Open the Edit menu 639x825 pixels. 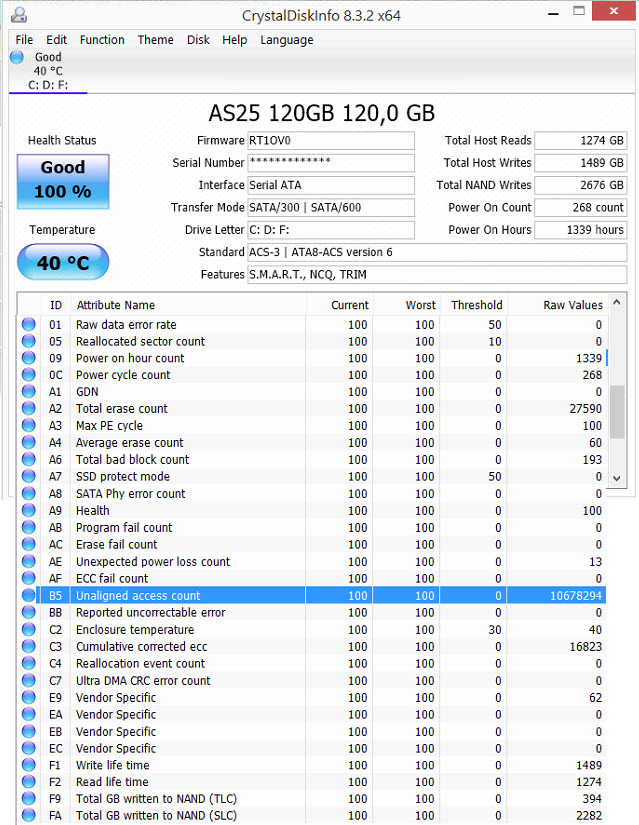point(56,40)
